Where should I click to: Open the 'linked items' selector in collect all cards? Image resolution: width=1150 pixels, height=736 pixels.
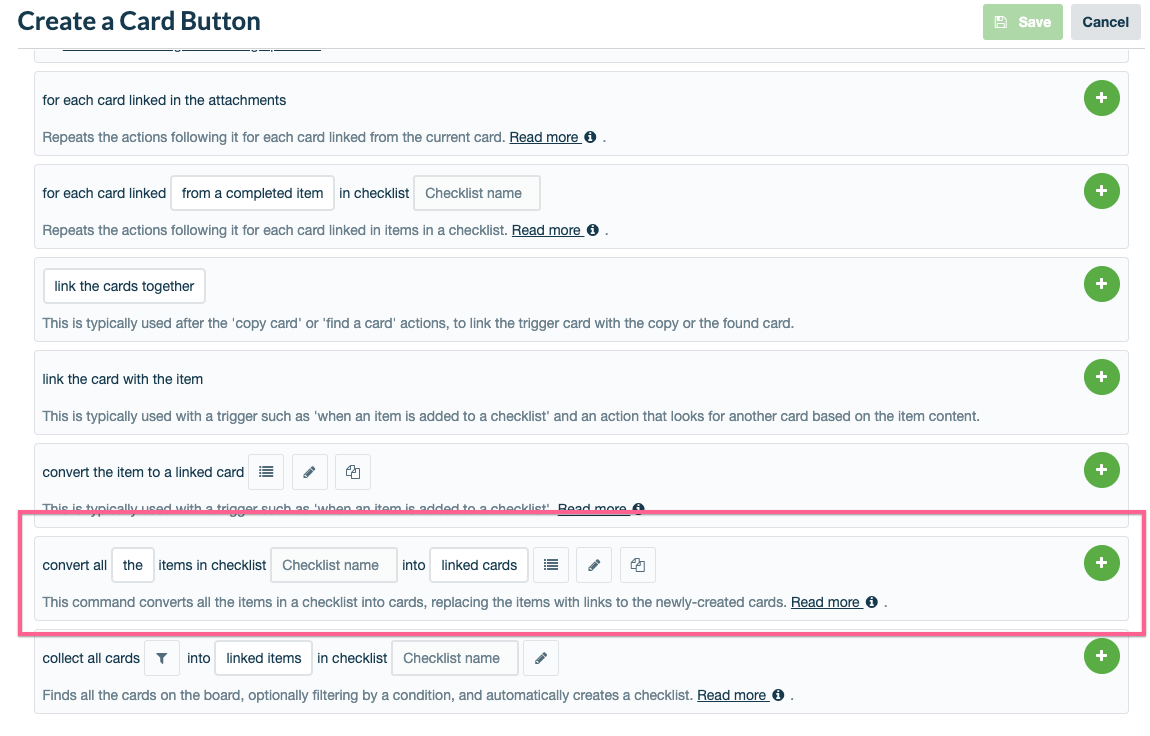[263, 657]
